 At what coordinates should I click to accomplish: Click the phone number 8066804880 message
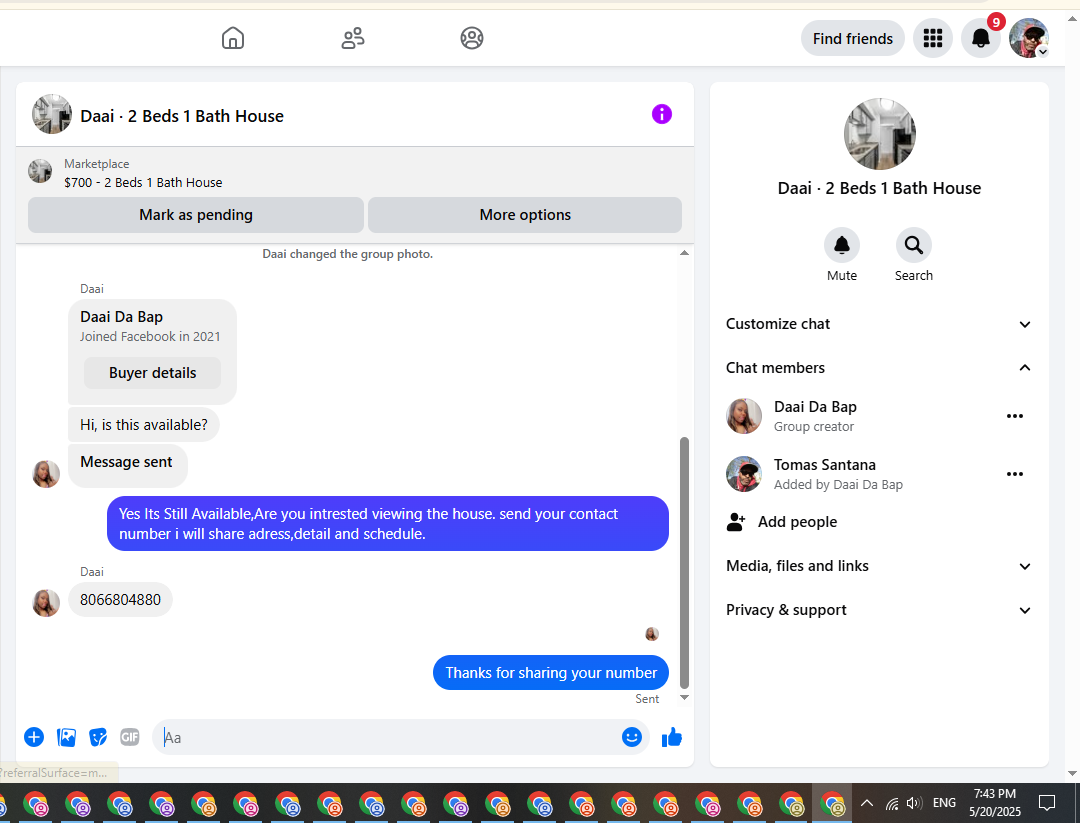click(120, 600)
